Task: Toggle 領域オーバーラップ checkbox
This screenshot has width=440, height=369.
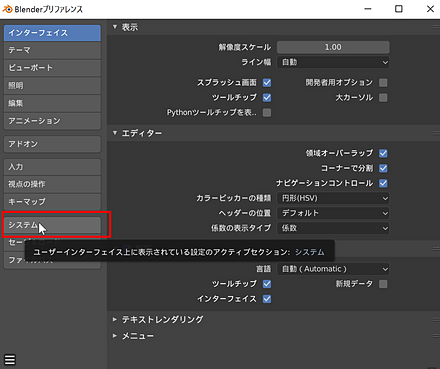Action: point(383,153)
